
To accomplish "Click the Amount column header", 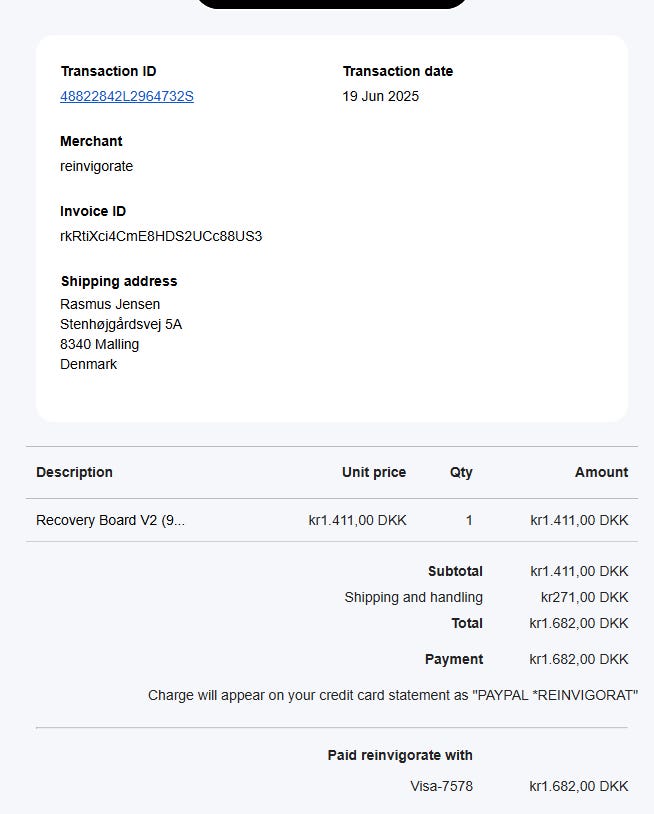I will [x=602, y=472].
